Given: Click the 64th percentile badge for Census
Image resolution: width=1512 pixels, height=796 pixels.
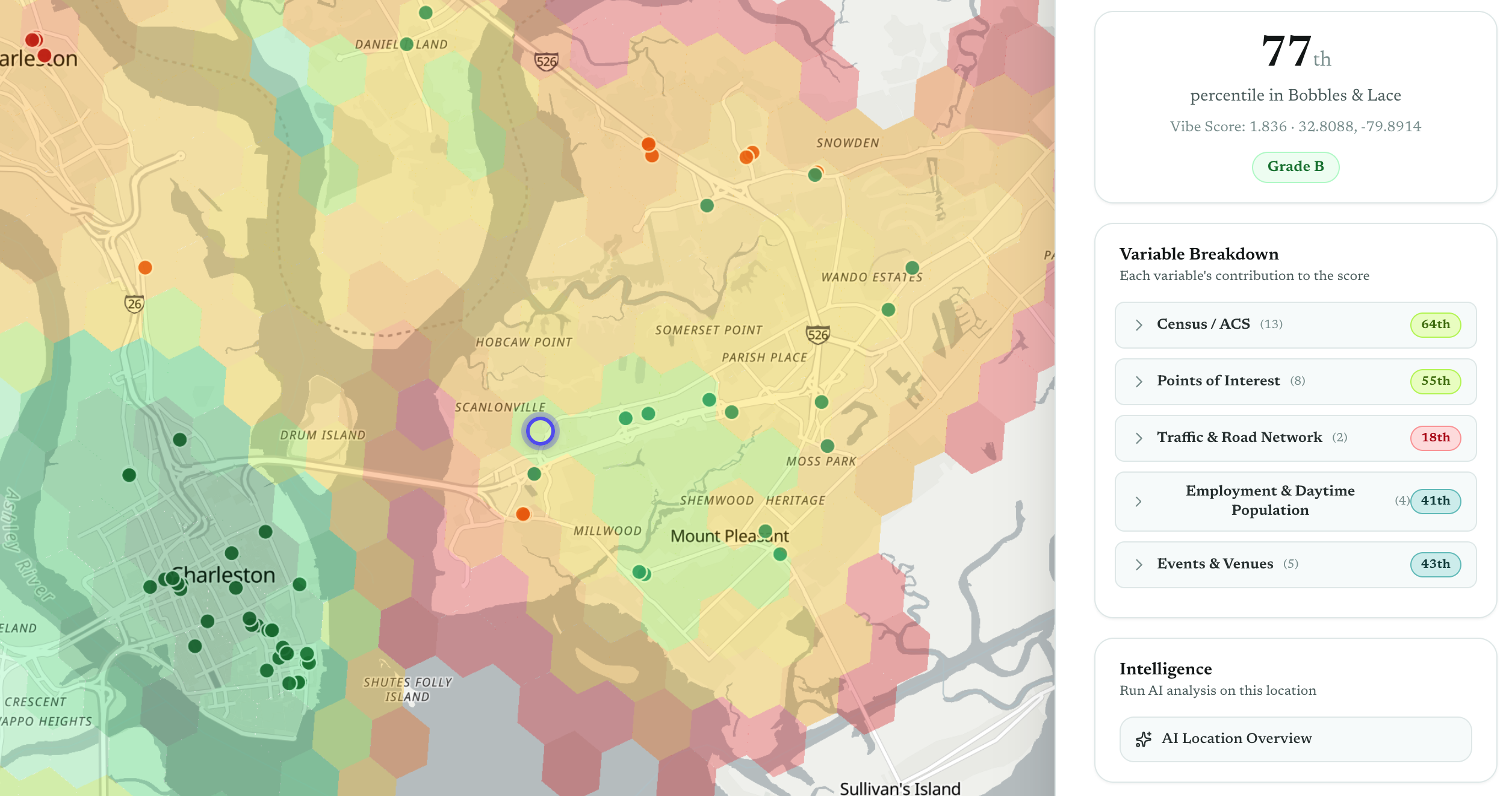Looking at the screenshot, I should [1436, 324].
